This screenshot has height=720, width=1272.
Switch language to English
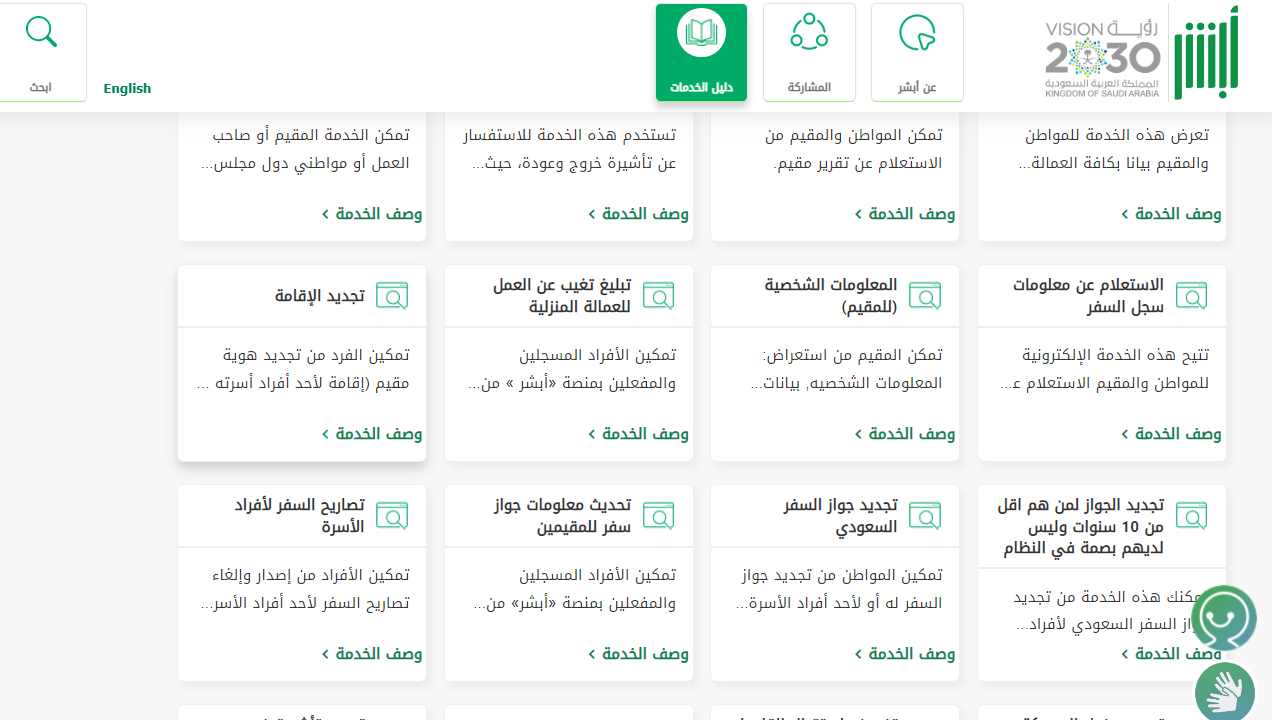(x=127, y=88)
